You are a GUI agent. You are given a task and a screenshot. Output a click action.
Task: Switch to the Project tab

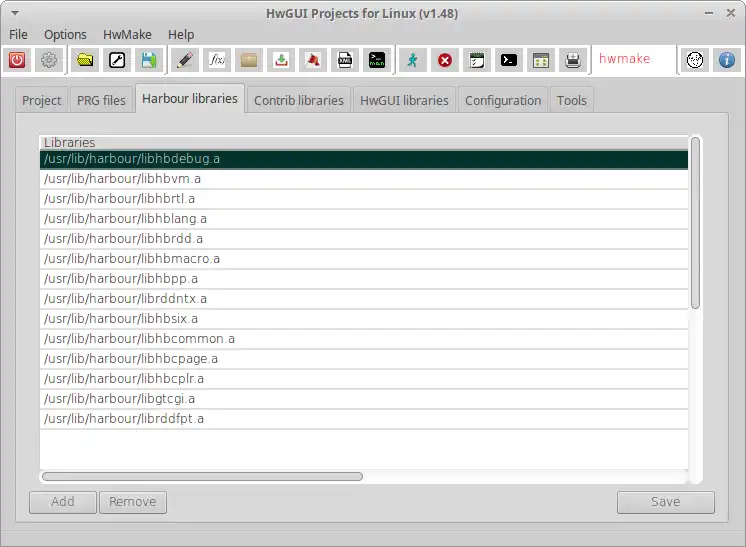click(x=41, y=100)
